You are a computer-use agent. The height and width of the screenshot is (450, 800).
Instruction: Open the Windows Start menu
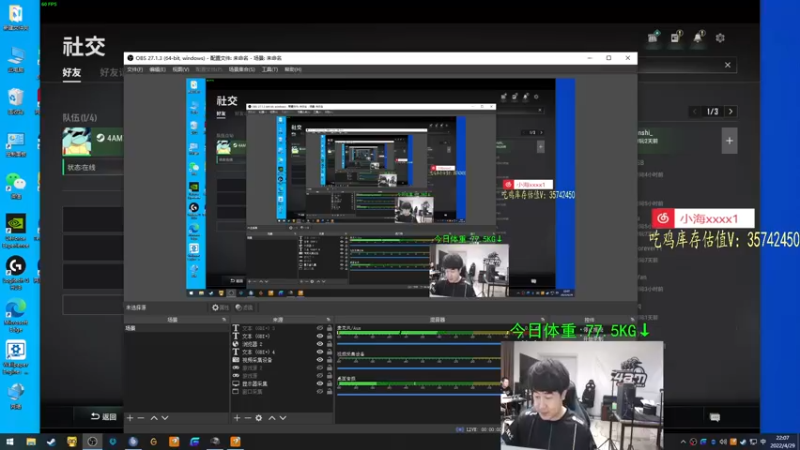click(10, 442)
